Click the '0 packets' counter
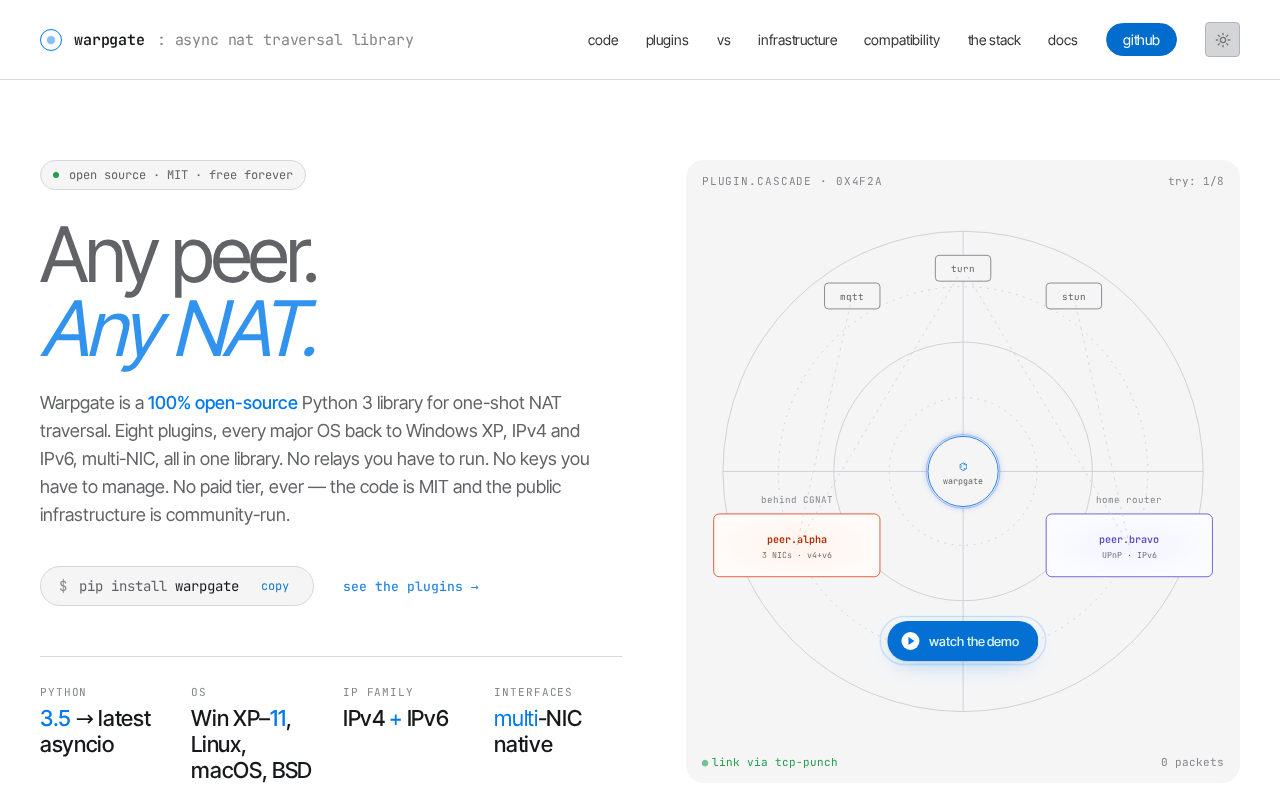The height and width of the screenshot is (800, 1280). coord(1192,762)
